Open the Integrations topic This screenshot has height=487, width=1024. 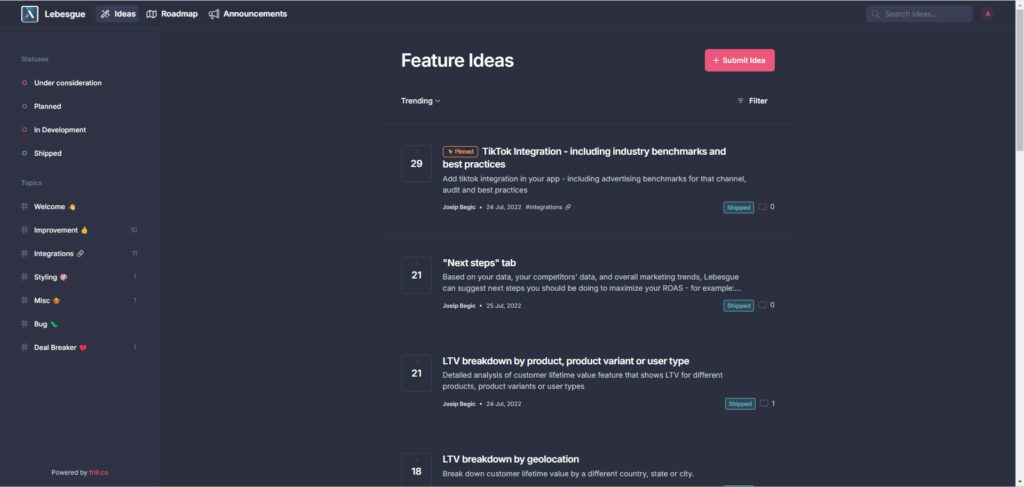pos(55,254)
